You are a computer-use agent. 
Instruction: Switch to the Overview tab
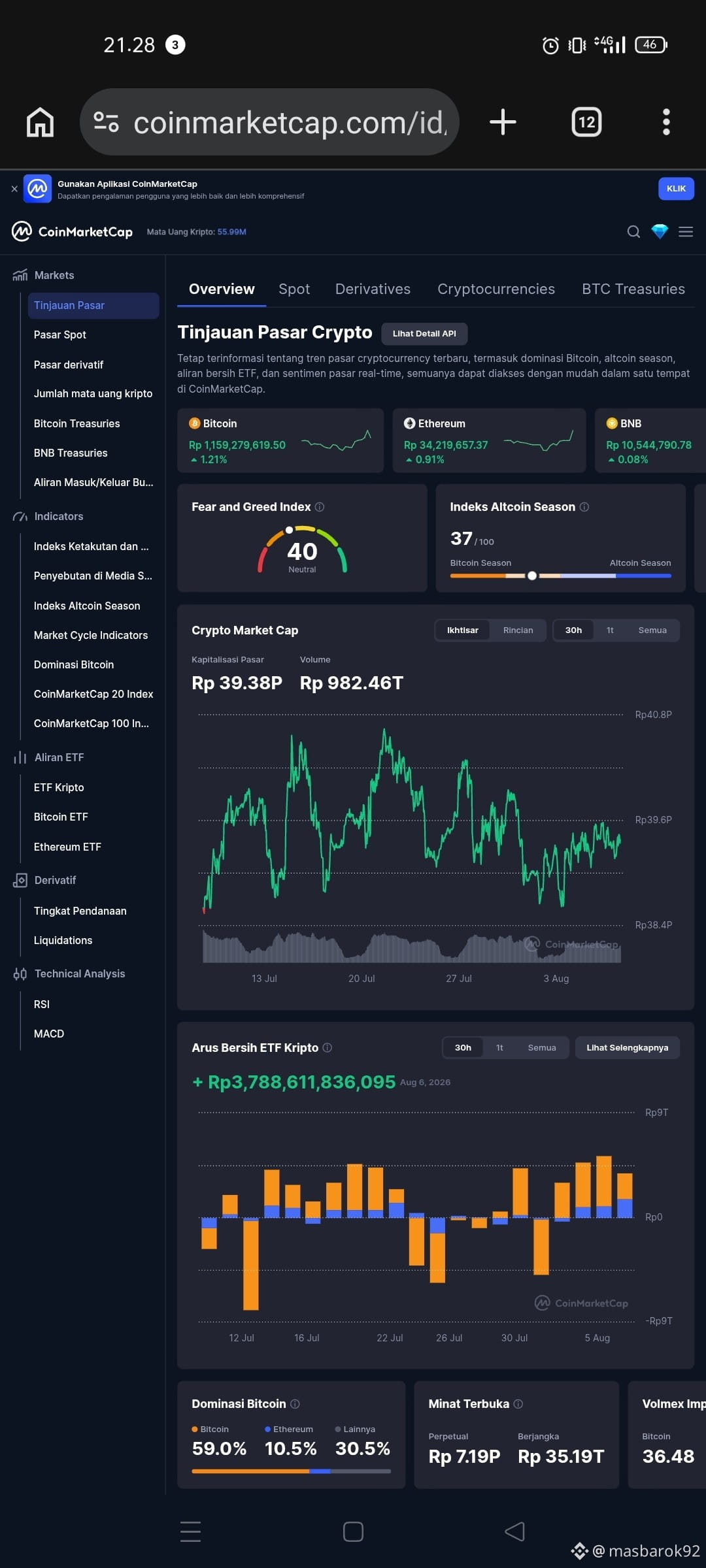point(222,289)
